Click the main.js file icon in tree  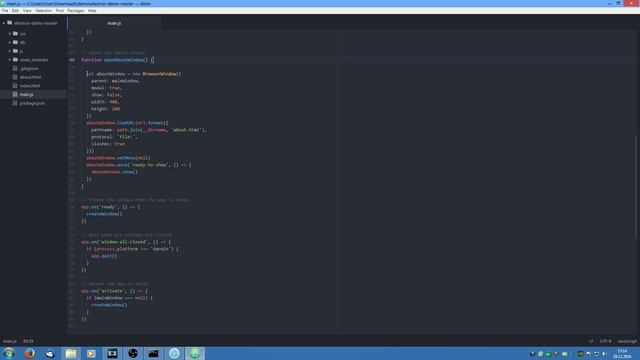(x=15, y=94)
